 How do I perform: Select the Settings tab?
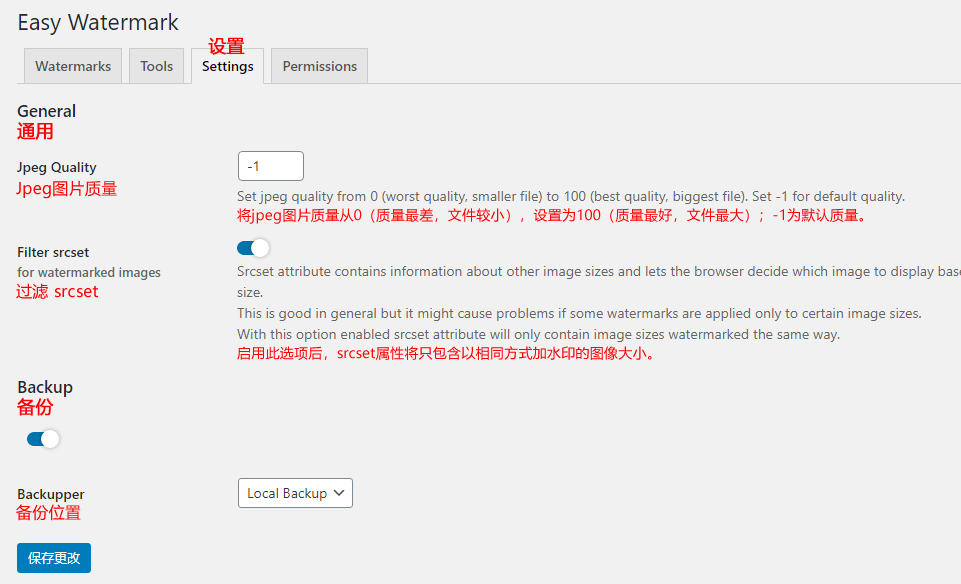(x=227, y=66)
